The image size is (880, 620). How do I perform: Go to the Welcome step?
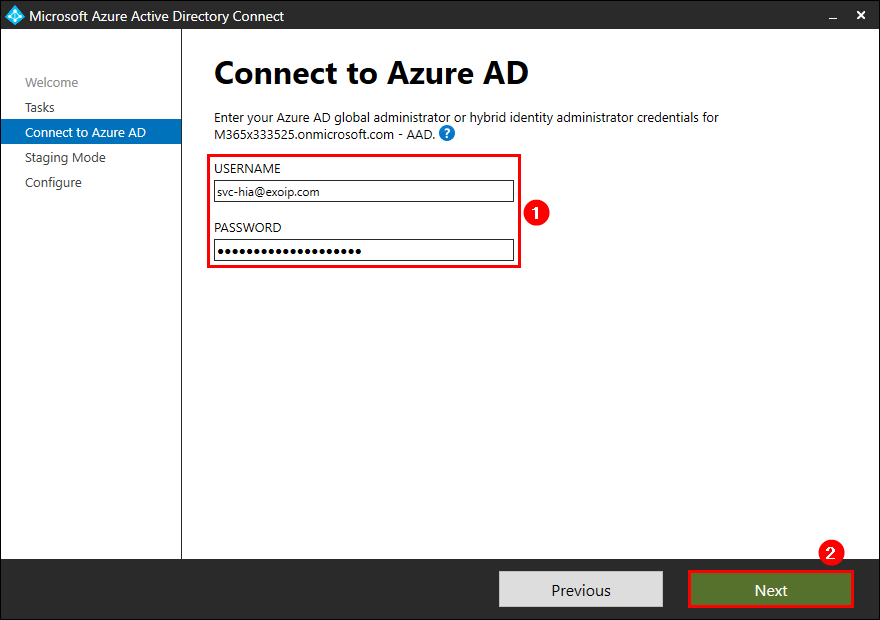(x=51, y=83)
